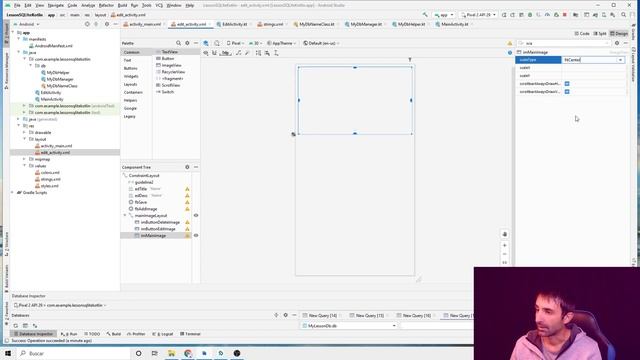This screenshot has height=360, width=640.
Task: Toggle visibility eye for imMainImage
Action: point(196,236)
